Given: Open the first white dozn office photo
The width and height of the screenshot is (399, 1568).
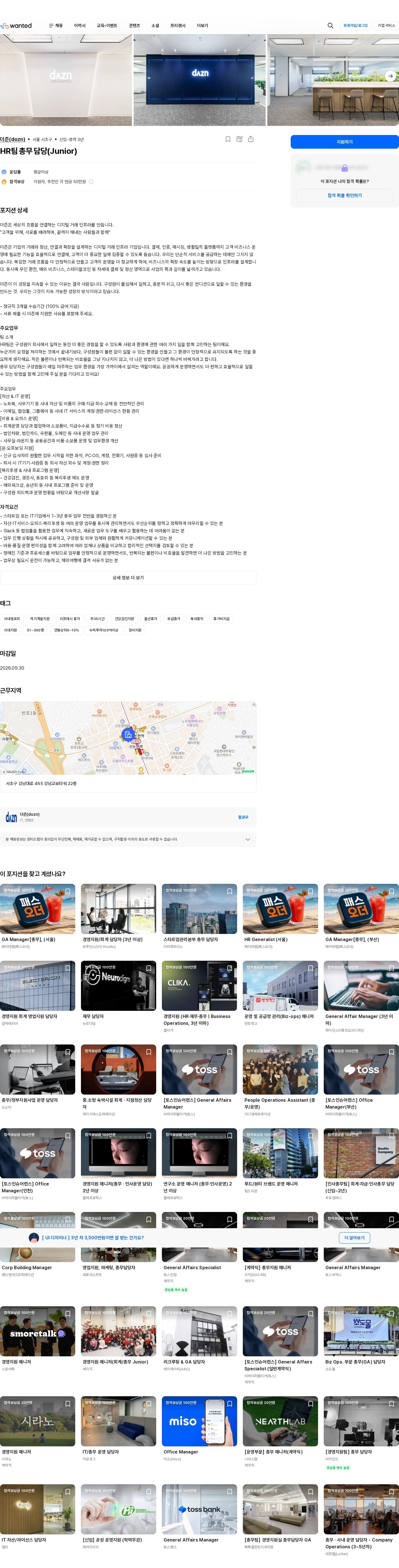Looking at the screenshot, I should pyautogui.click(x=66, y=80).
